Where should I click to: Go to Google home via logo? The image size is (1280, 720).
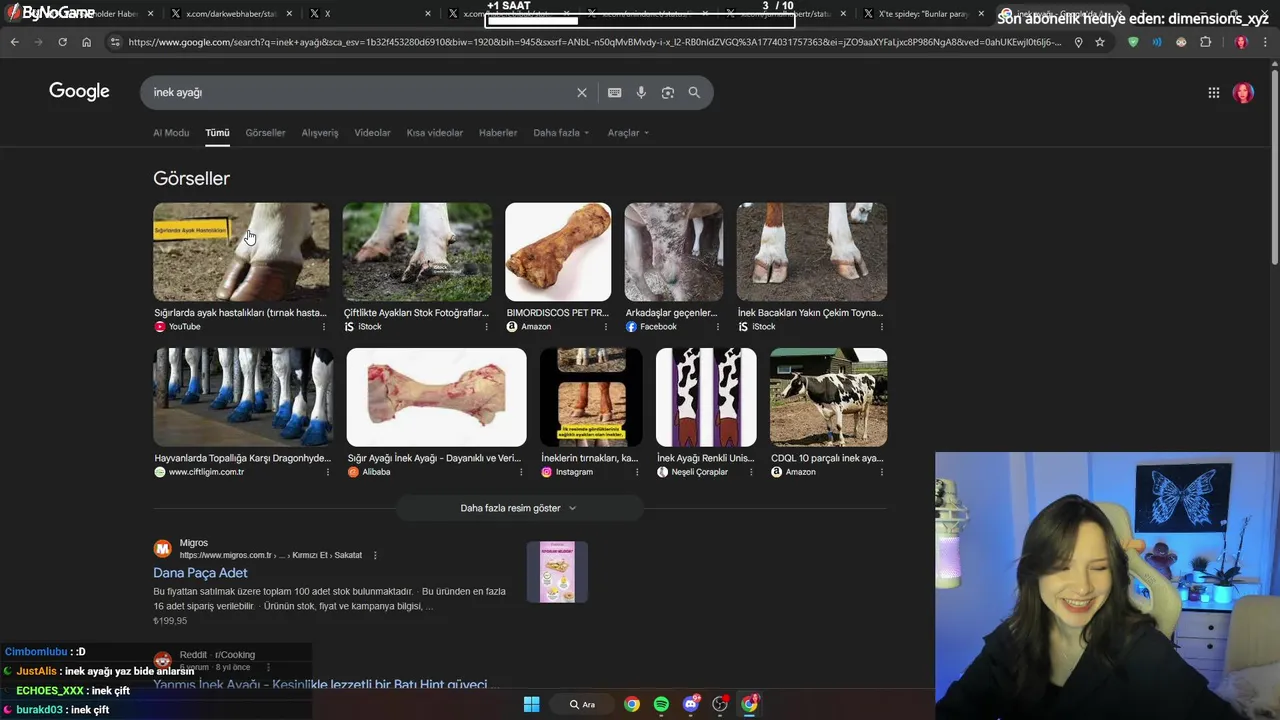79,92
